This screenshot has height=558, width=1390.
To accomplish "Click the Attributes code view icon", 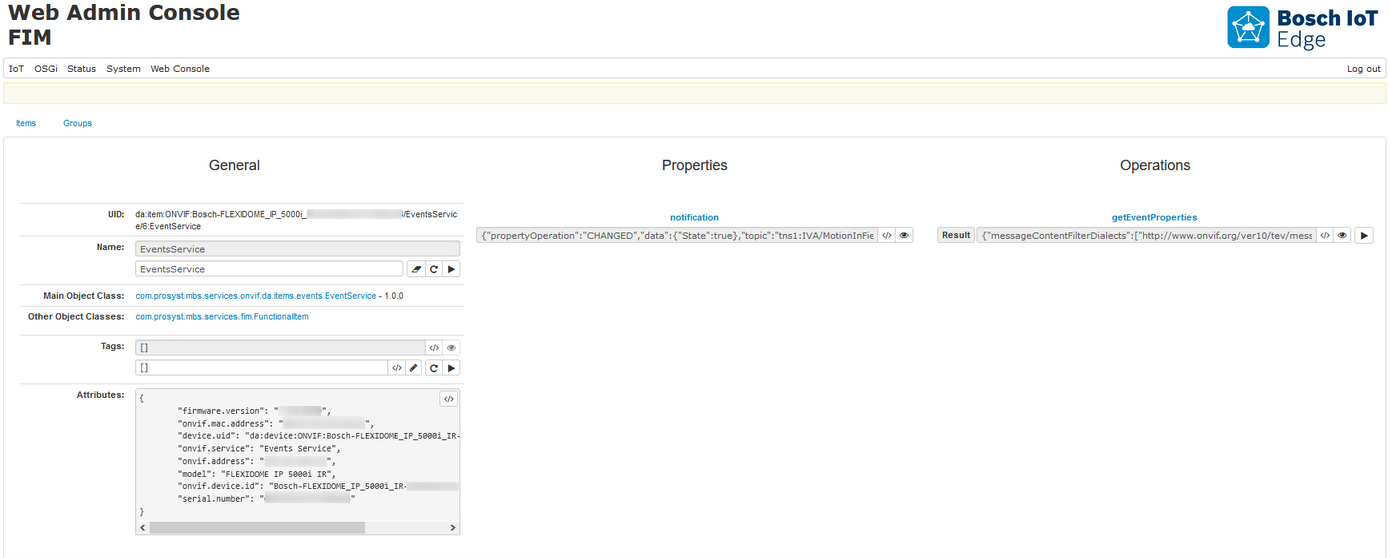I will [x=449, y=399].
